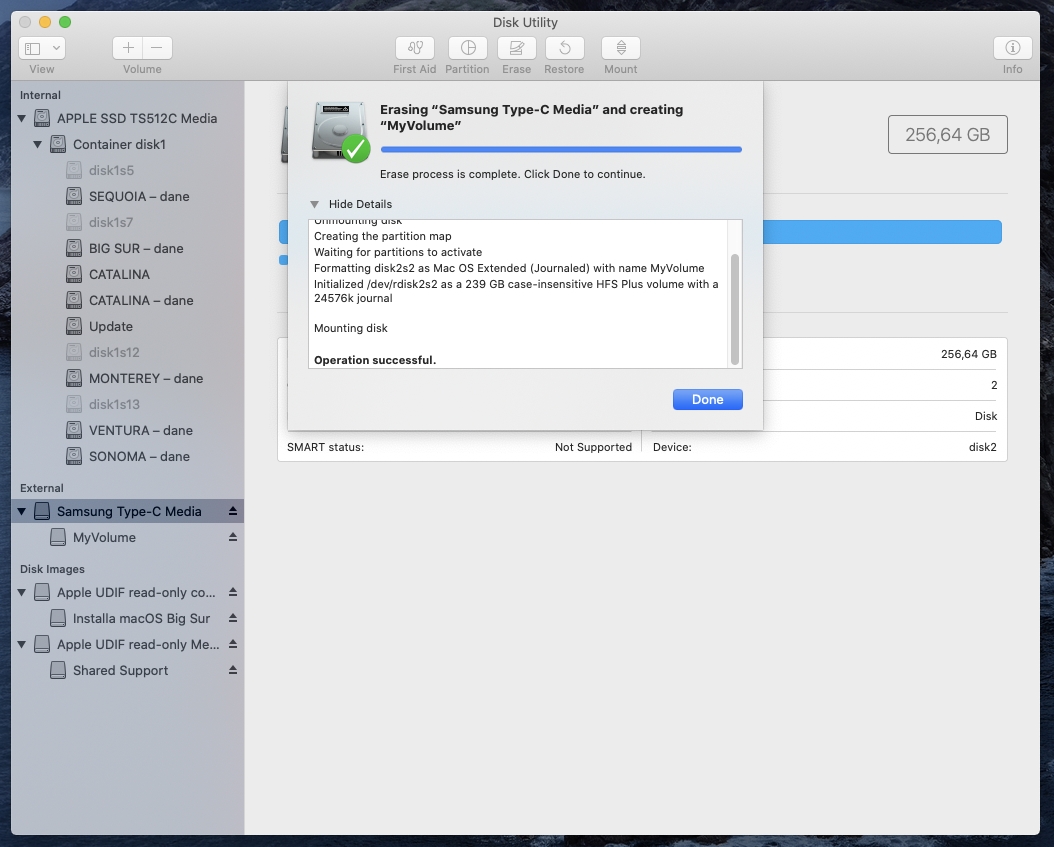Image resolution: width=1054 pixels, height=847 pixels.
Task: Select Samsung Type-C Media in sidebar
Action: pyautogui.click(x=128, y=511)
